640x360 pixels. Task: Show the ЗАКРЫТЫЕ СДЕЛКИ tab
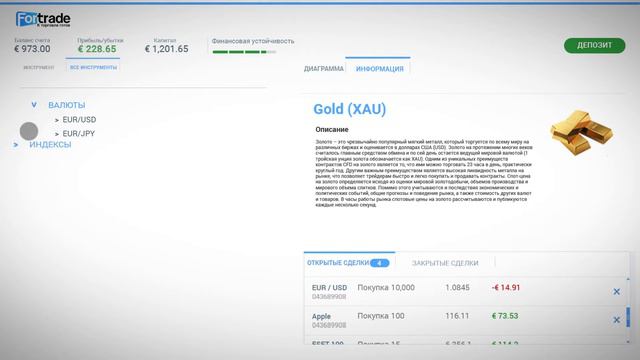tap(445, 263)
